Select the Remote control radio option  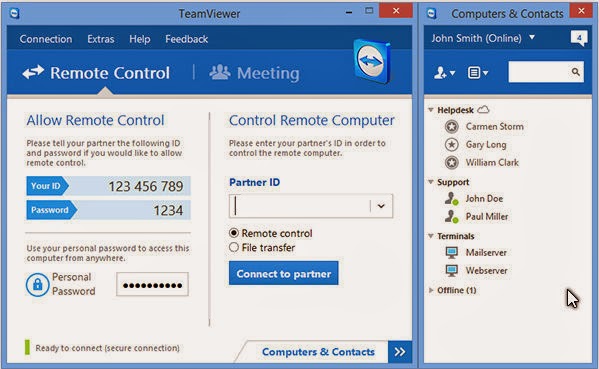point(234,233)
